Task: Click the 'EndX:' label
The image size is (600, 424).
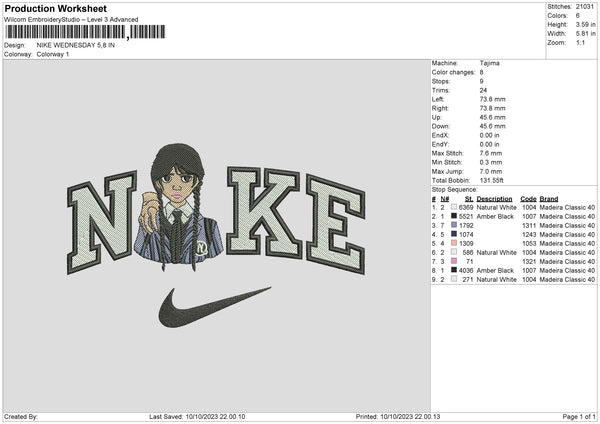Action: coord(440,135)
